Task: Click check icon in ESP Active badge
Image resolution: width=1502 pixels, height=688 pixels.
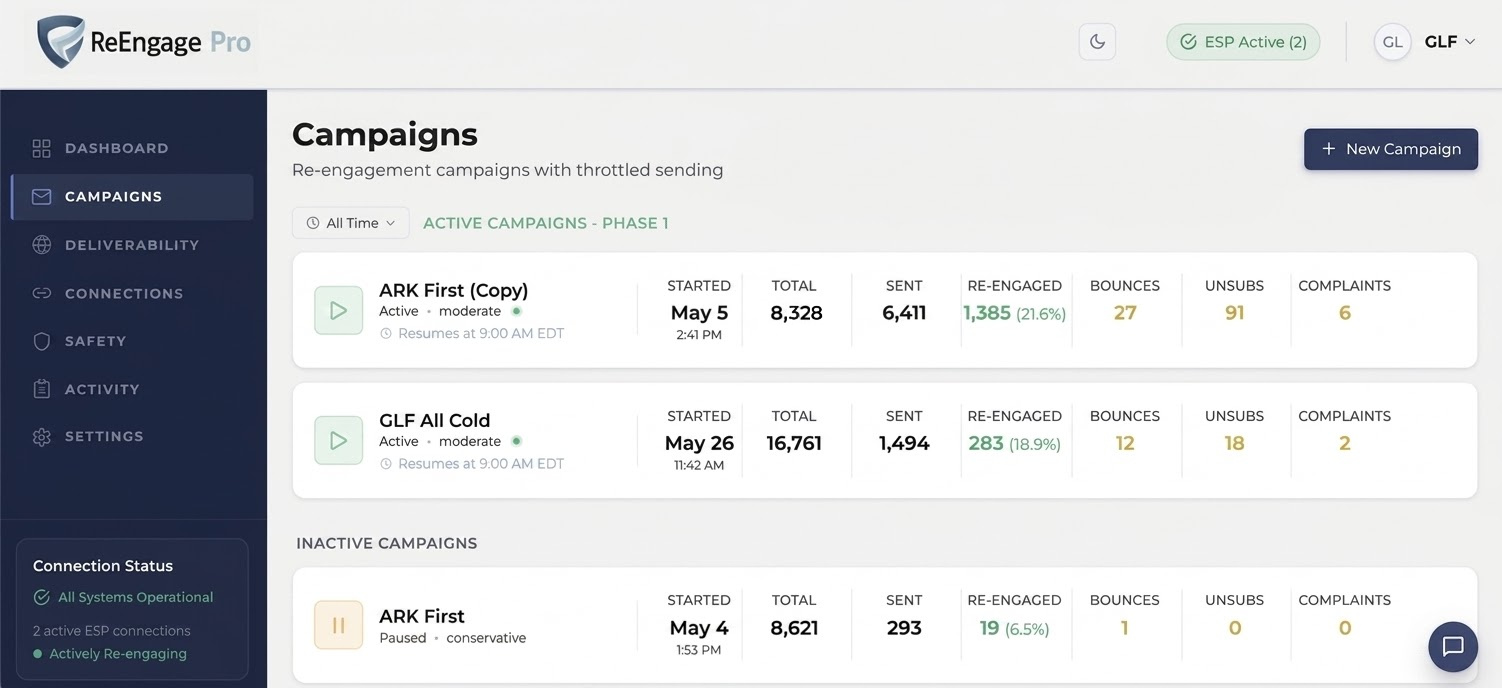Action: click(1189, 42)
